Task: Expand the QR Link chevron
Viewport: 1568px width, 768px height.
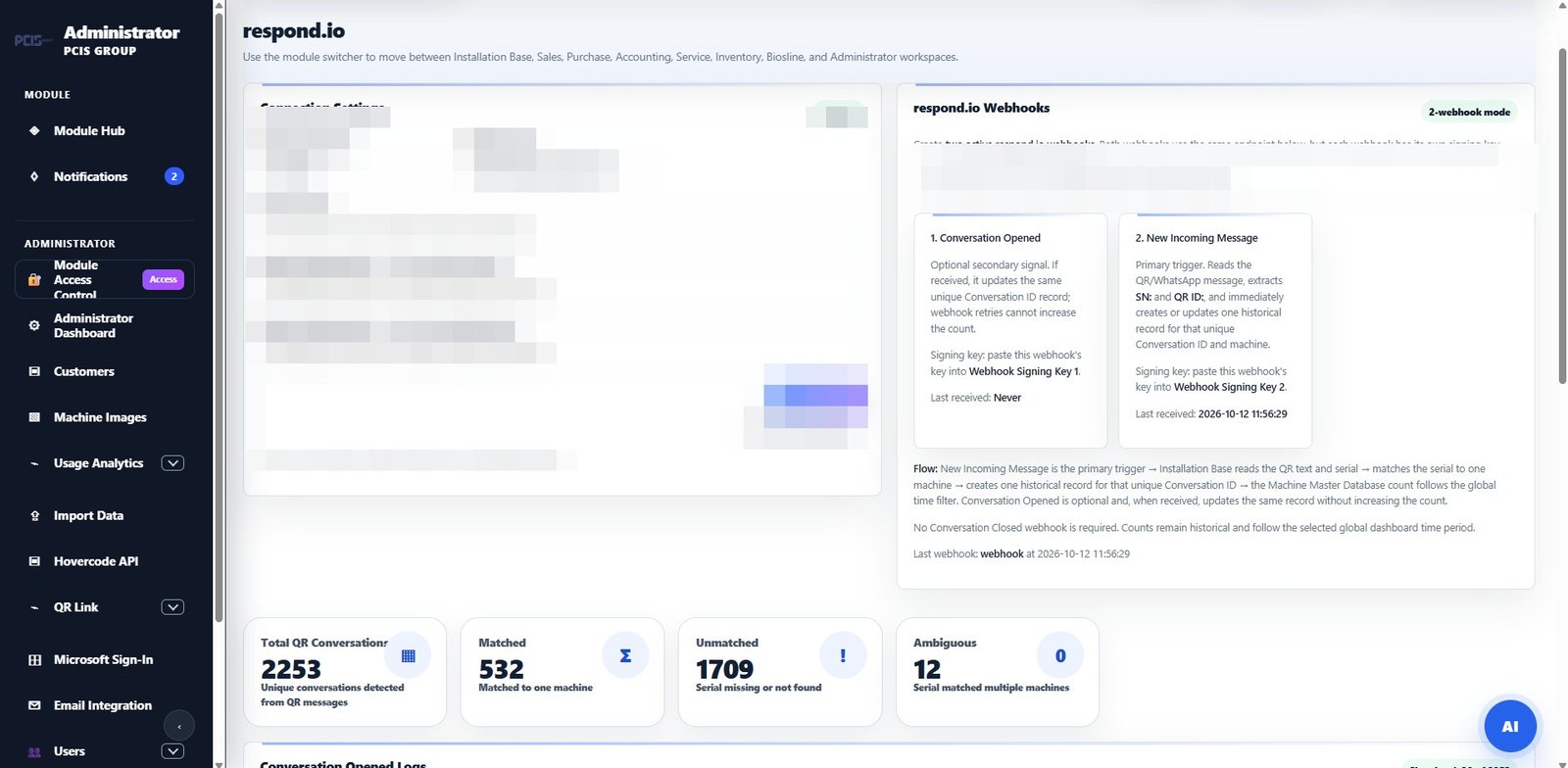Action: point(172,607)
